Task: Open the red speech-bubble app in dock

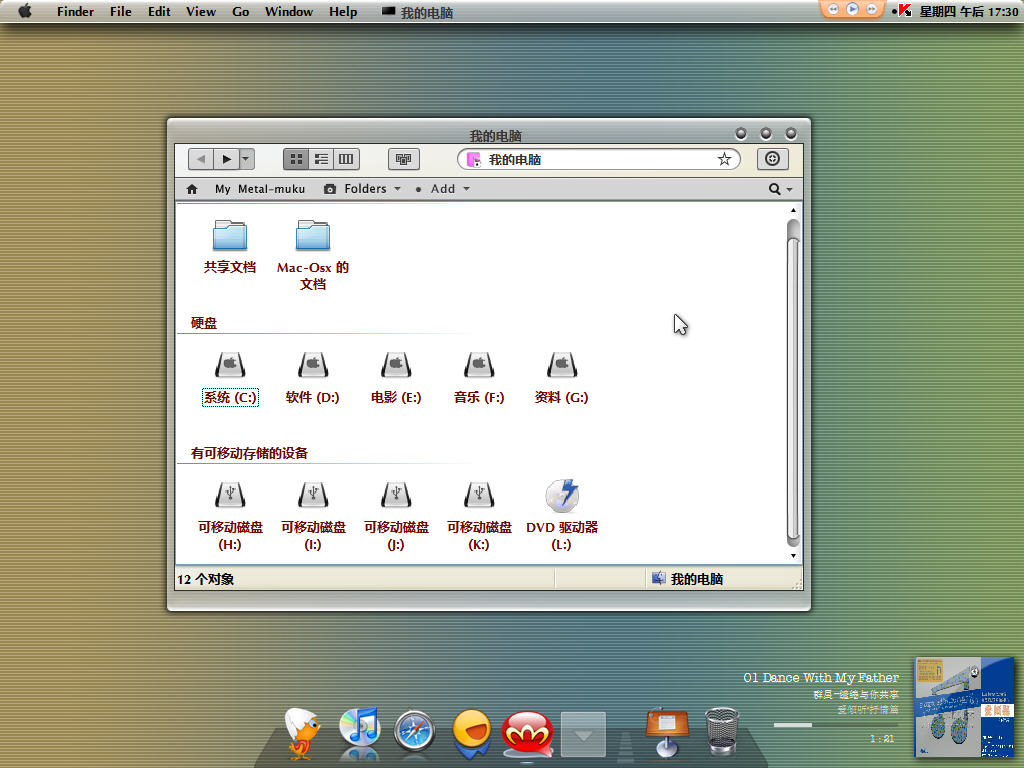Action: tap(528, 734)
